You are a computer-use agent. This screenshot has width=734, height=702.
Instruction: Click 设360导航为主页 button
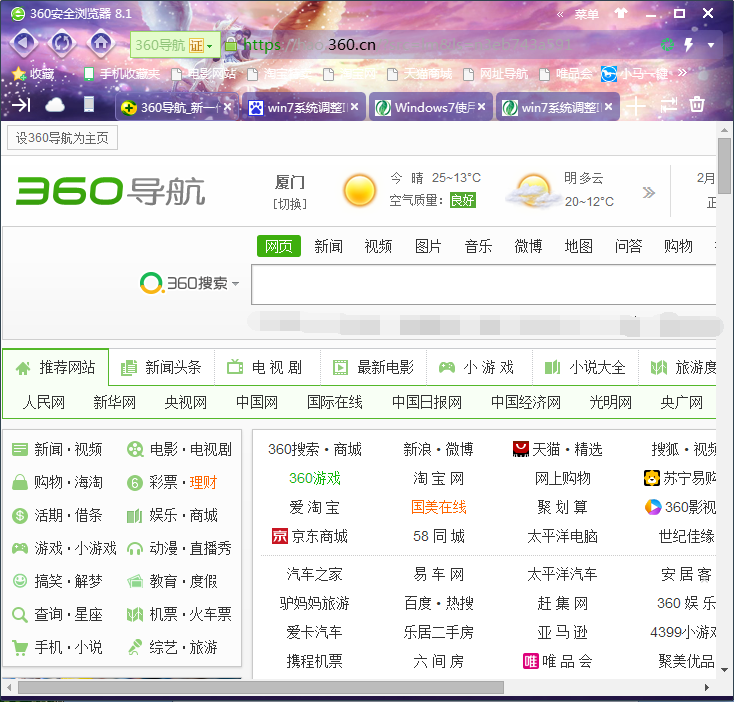tap(62, 138)
